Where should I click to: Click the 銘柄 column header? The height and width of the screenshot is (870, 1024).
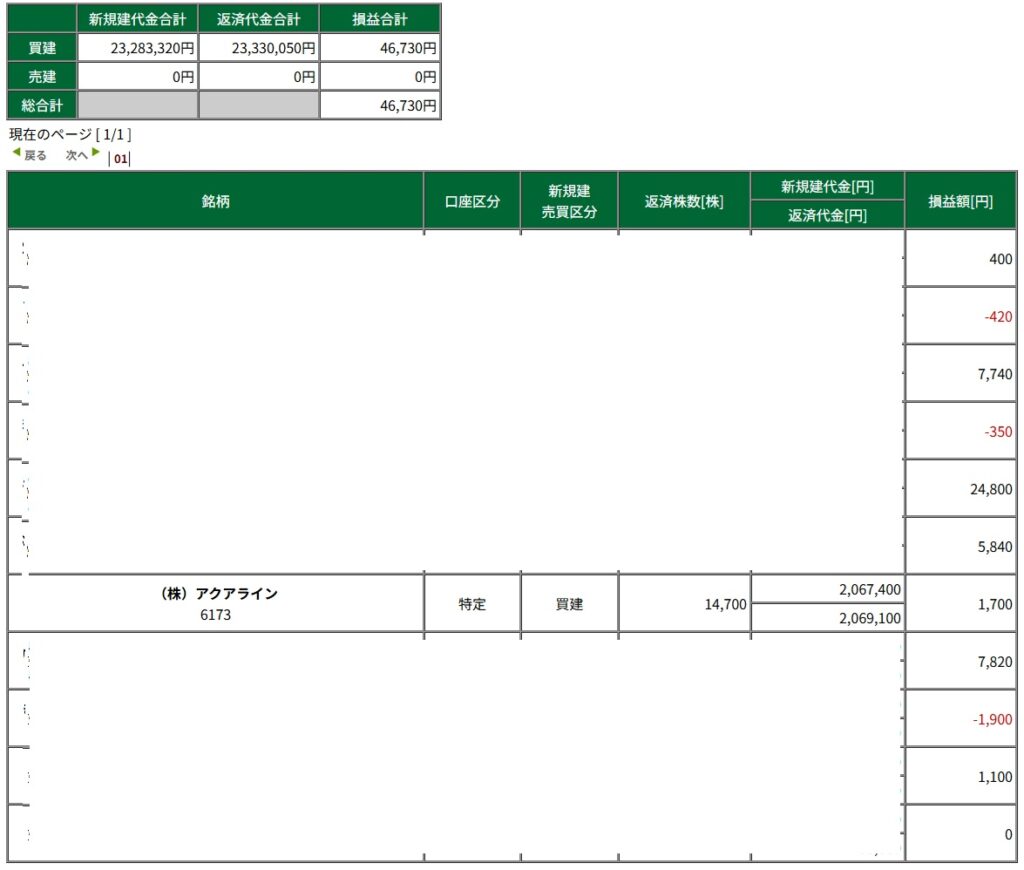coord(216,201)
